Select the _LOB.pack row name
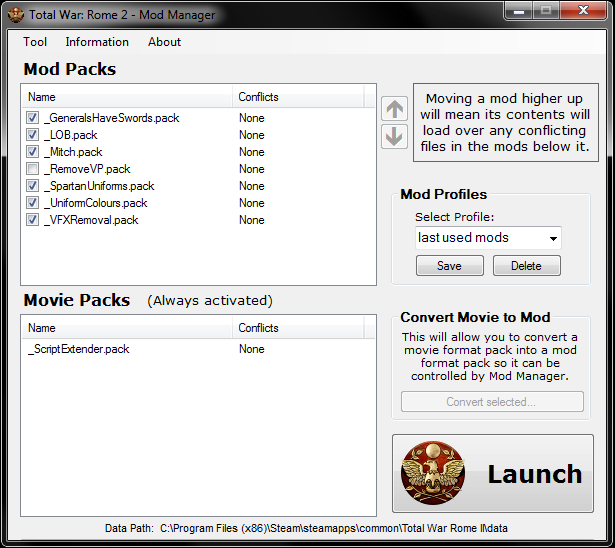The width and height of the screenshot is (615, 548). pyautogui.click(x=71, y=135)
